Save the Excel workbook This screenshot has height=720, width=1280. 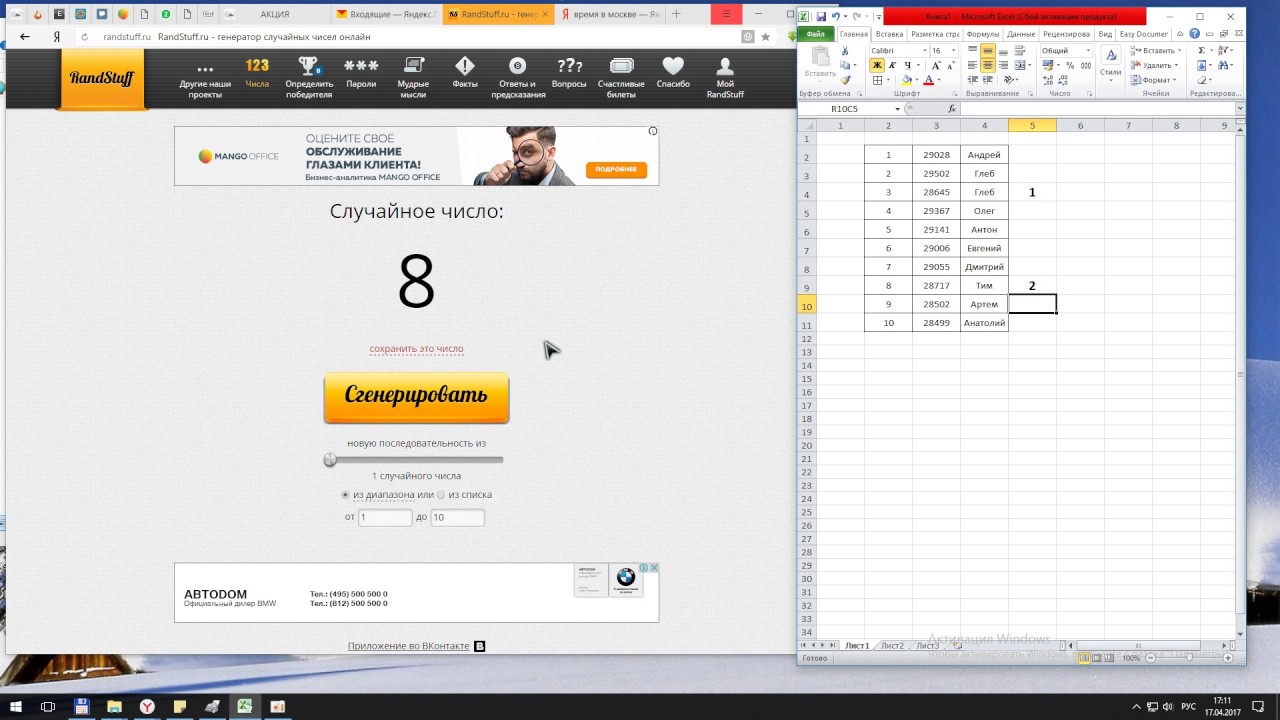(x=821, y=16)
